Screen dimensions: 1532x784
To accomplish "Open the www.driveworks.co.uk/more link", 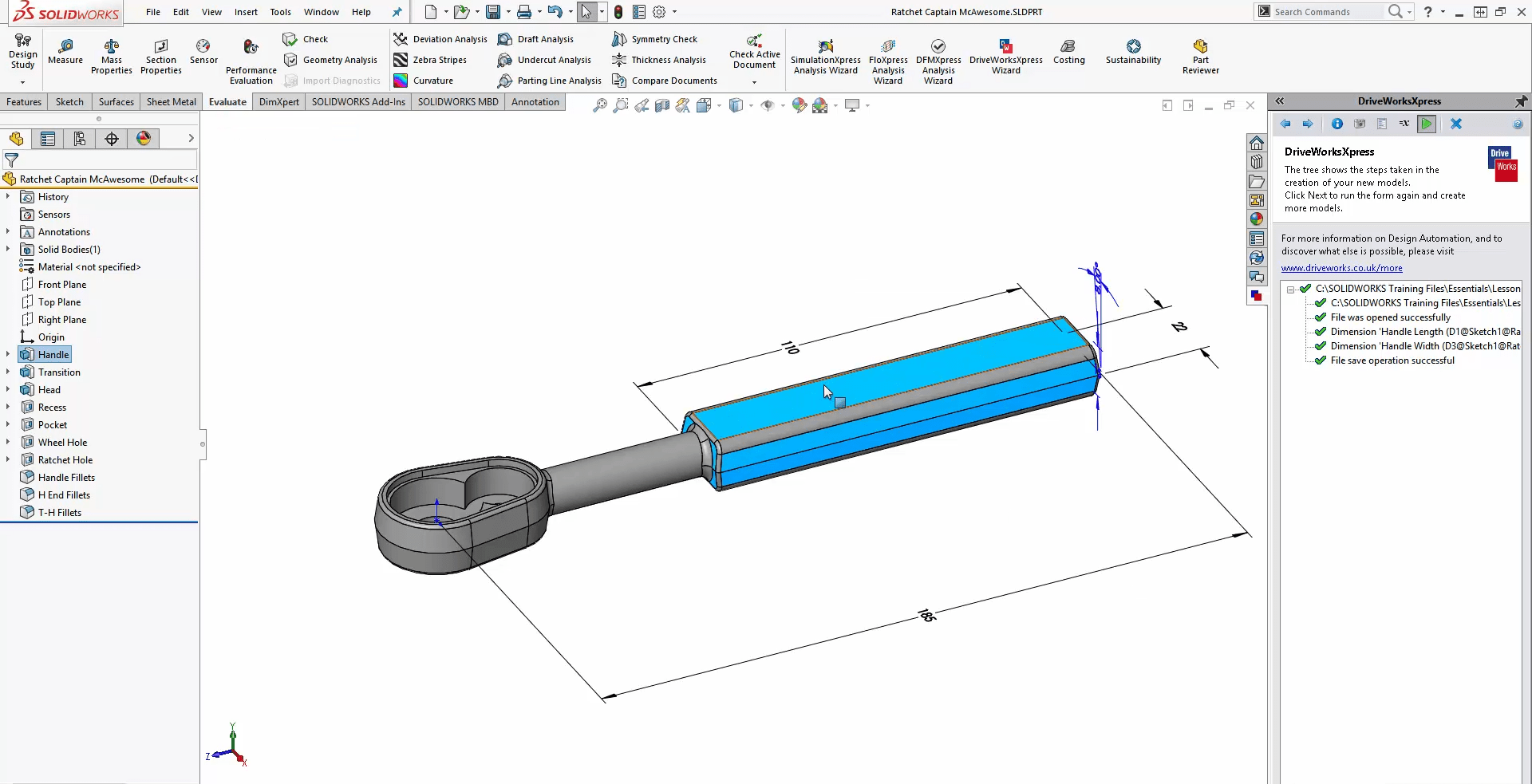I will pos(1341,268).
